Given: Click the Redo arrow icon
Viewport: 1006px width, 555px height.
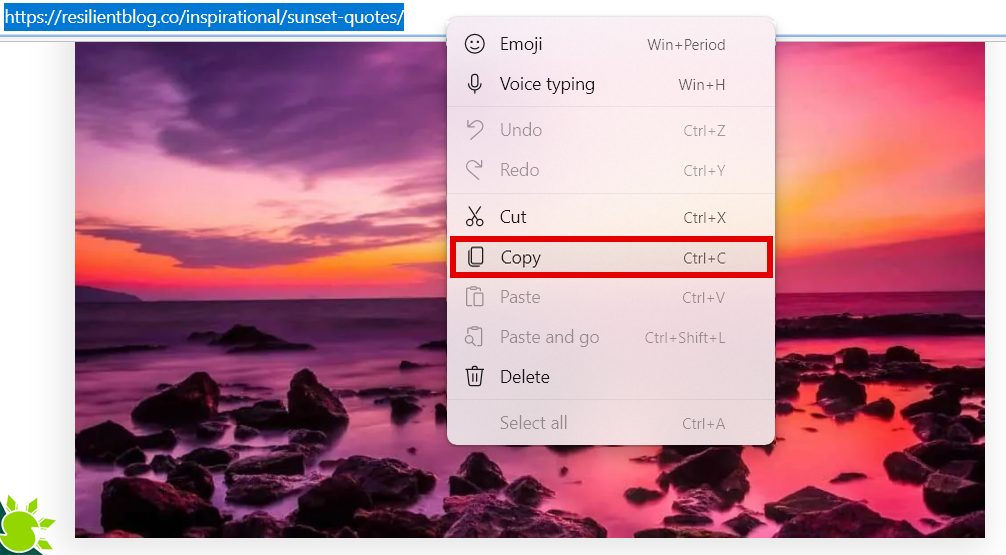Looking at the screenshot, I should pos(475,169).
